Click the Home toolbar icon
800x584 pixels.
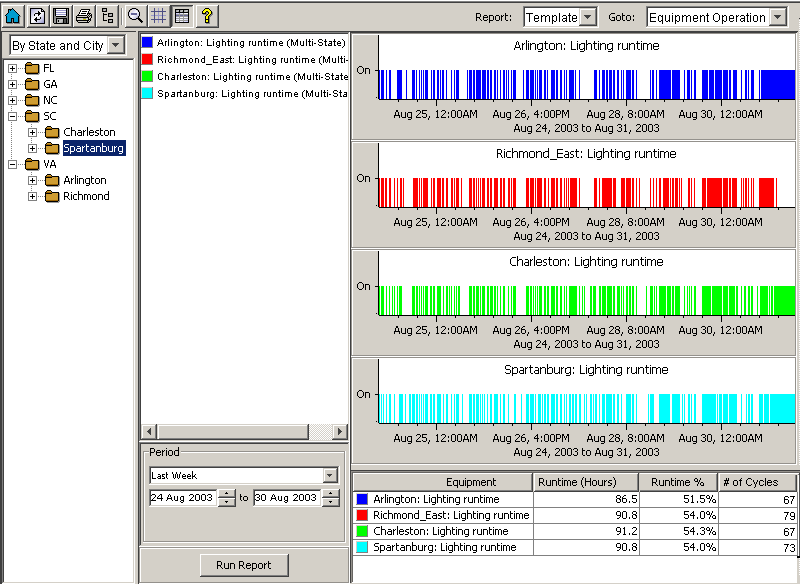pyautogui.click(x=13, y=16)
